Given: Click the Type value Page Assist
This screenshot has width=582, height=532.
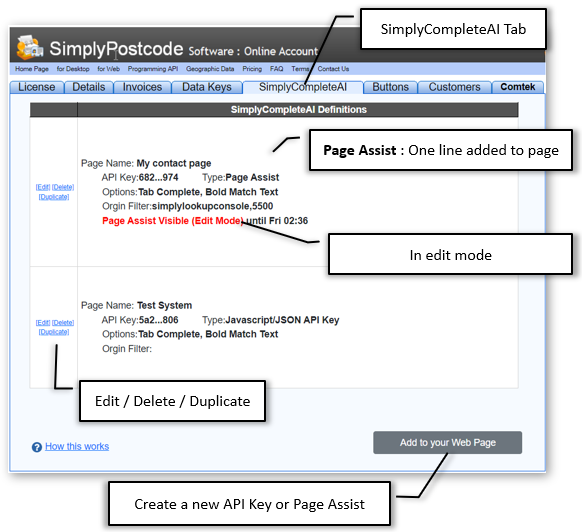Looking at the screenshot, I should pos(252,177).
